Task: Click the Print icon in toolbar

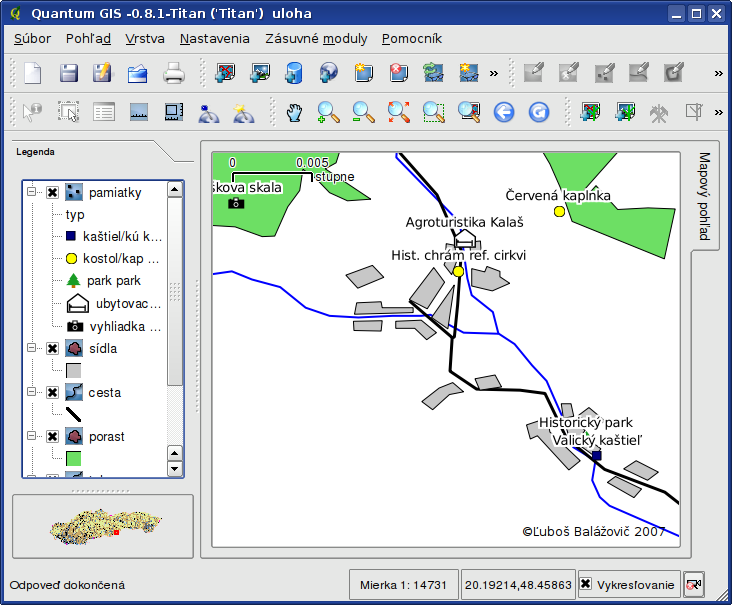Action: [174, 73]
